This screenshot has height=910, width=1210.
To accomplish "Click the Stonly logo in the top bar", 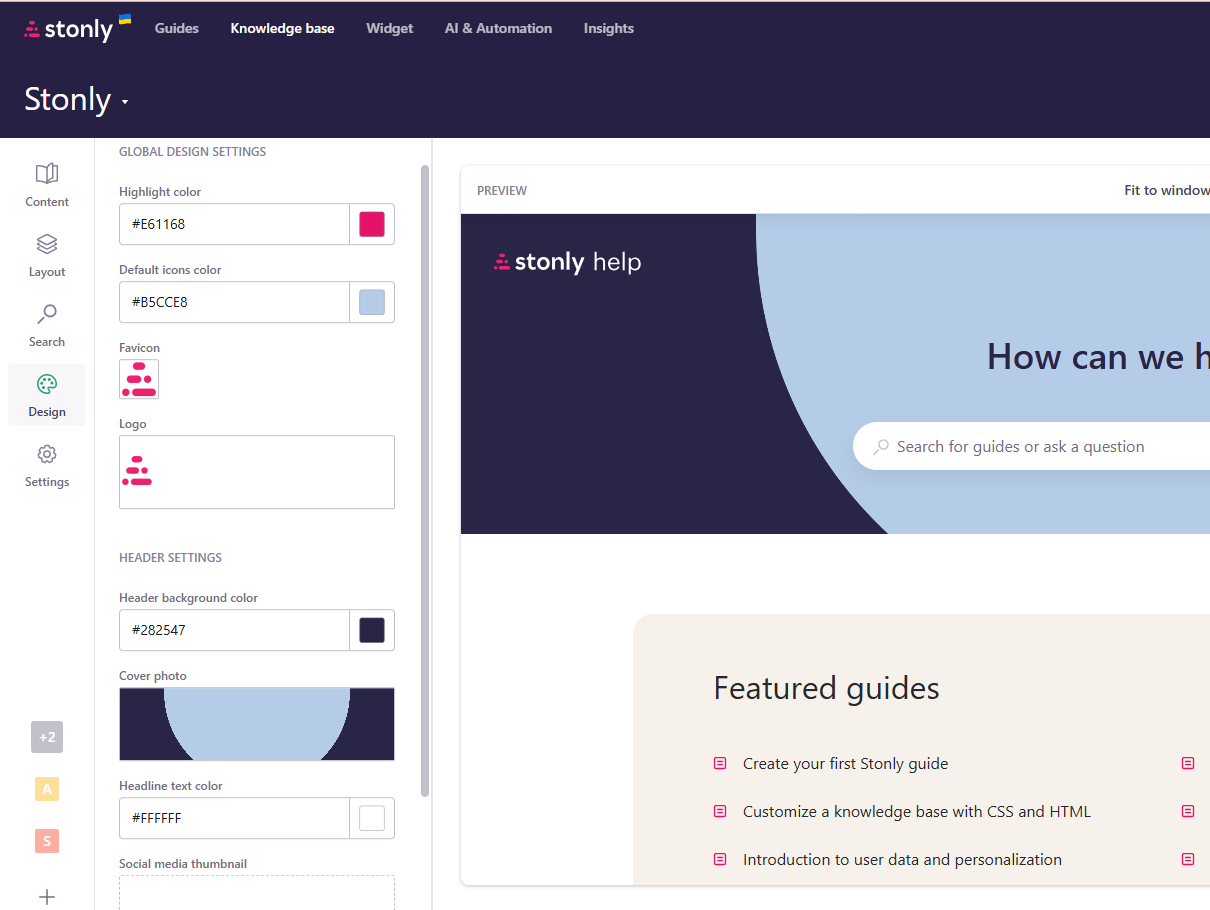I will point(70,28).
